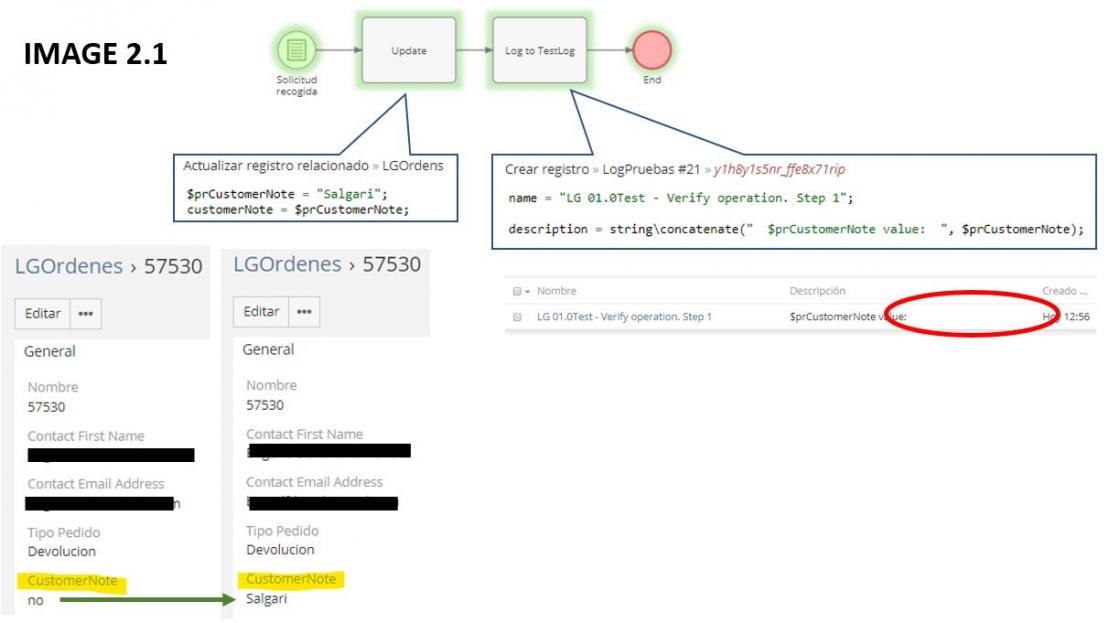Click the right Editar button
Viewport: 1109px width, 623px height.
(261, 311)
